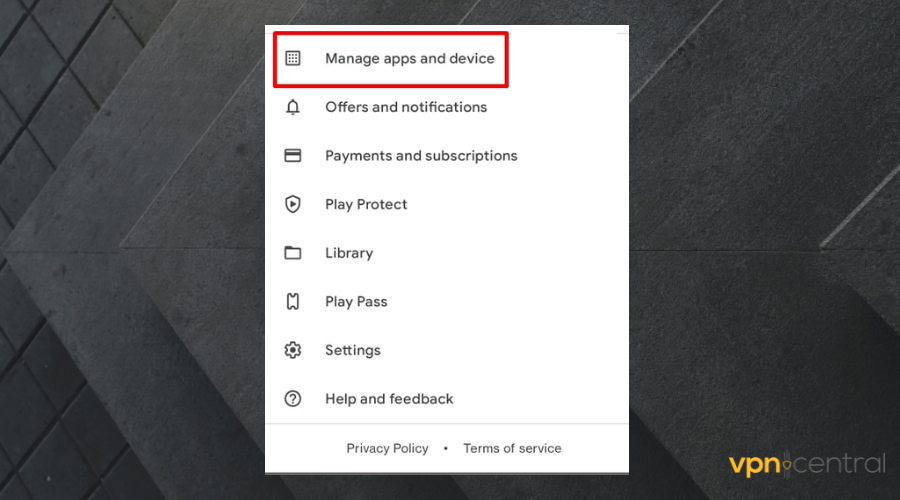Choose the Library text label
The image size is (900, 500).
[x=348, y=253]
